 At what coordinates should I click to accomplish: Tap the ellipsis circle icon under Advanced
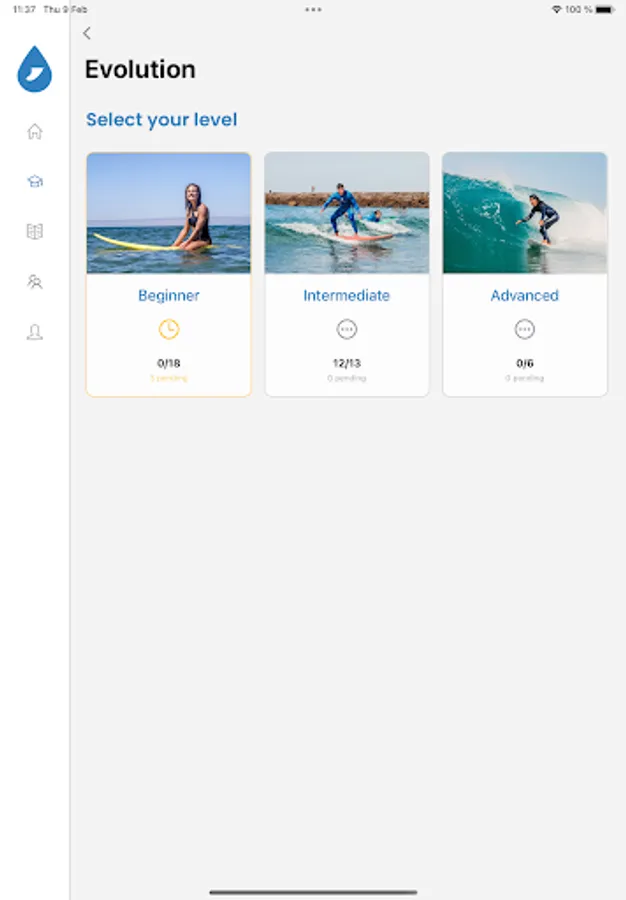pyautogui.click(x=524, y=329)
